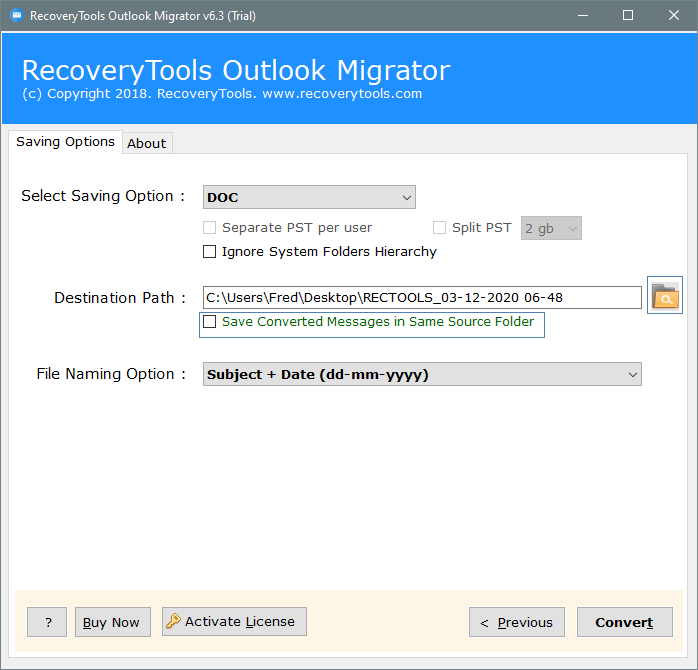The image size is (698, 670).
Task: Toggle the Split PST checkbox
Action: pyautogui.click(x=439, y=227)
